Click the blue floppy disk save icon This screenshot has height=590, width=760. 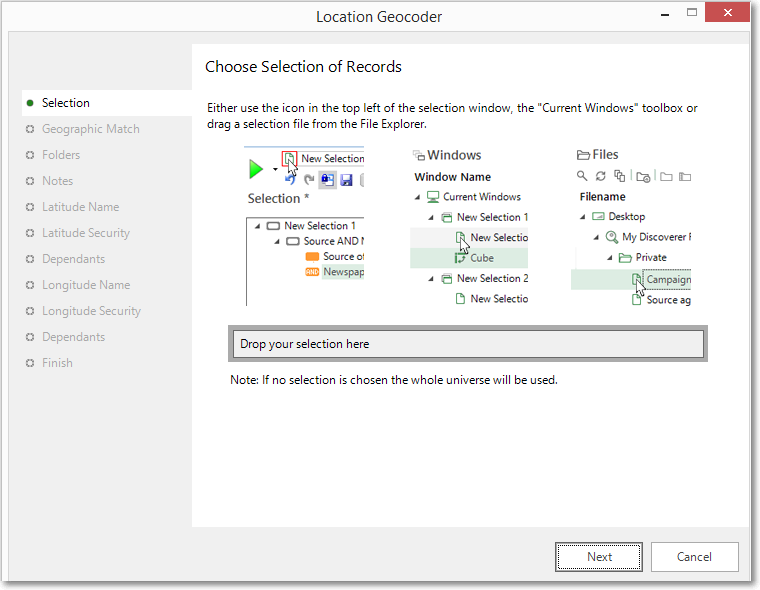coord(346,180)
